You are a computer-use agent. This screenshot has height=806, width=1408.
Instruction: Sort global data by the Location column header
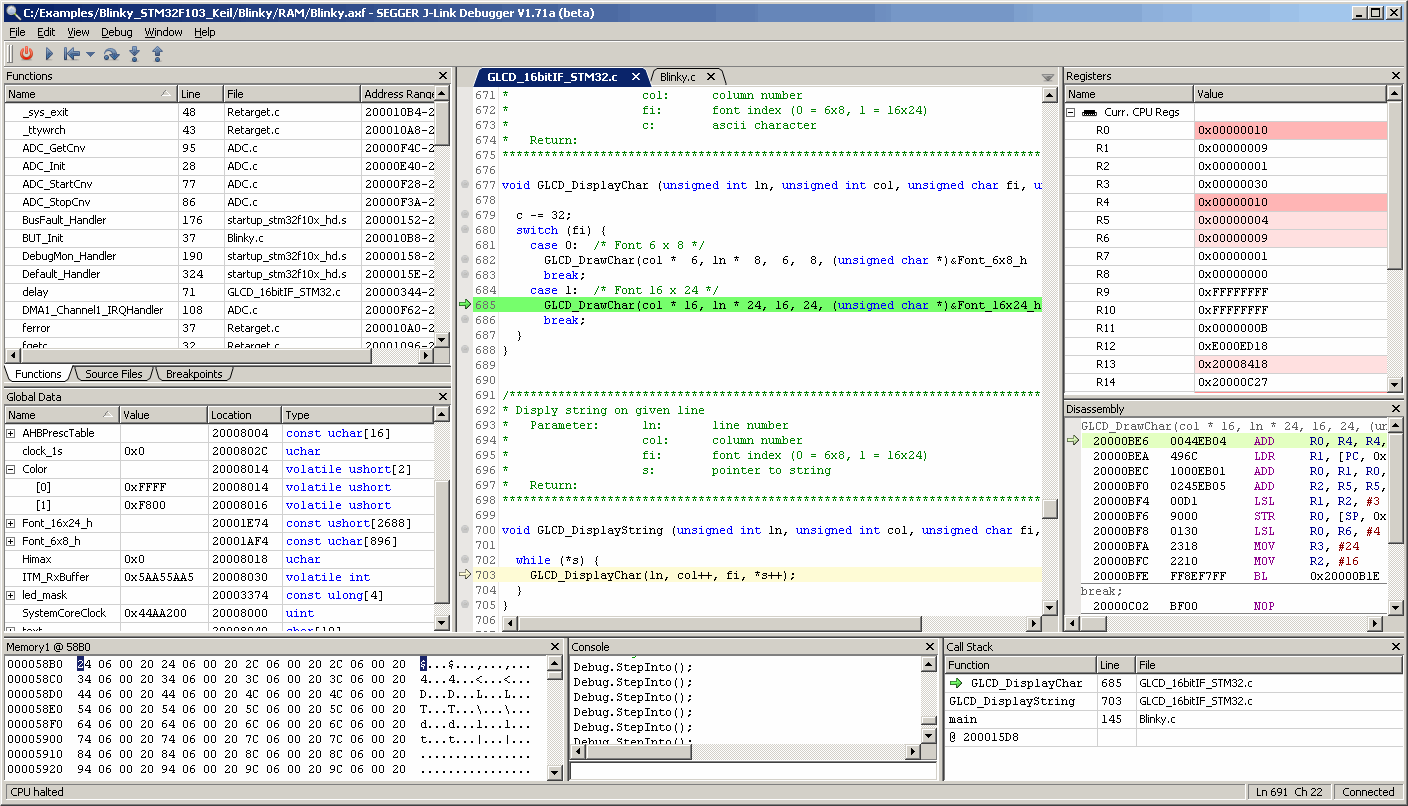244,415
